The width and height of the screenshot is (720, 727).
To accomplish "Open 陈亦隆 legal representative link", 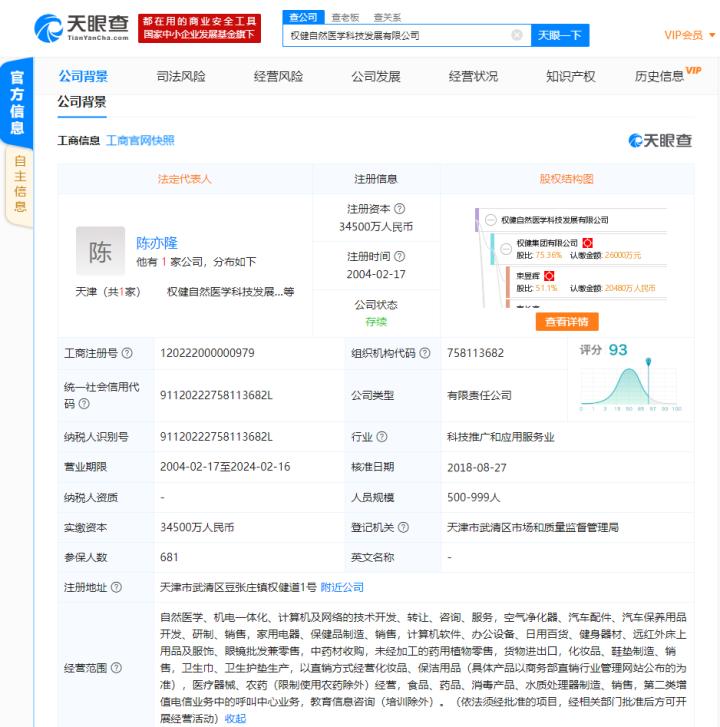I will (x=157, y=242).
